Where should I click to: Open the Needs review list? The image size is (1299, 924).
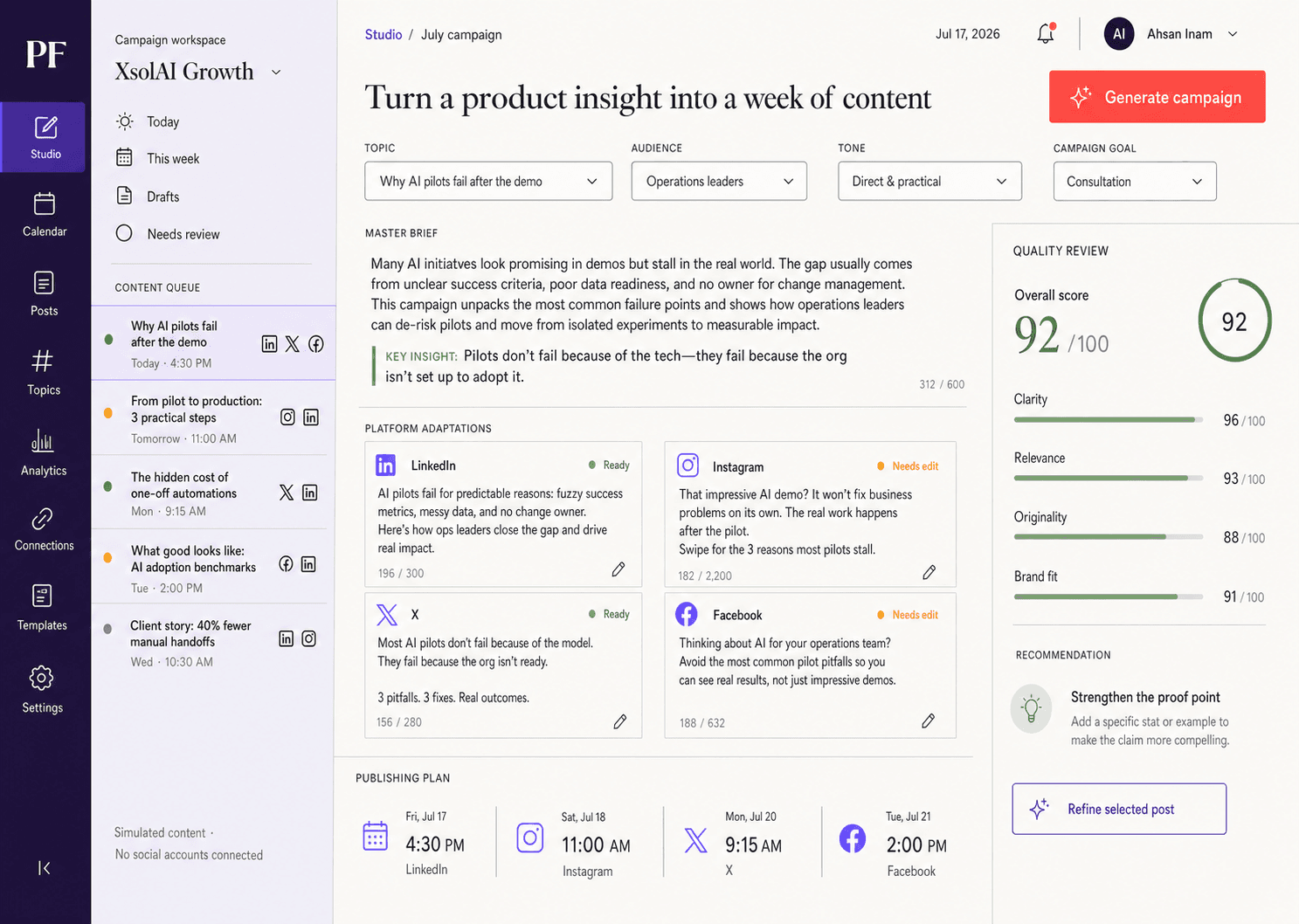point(168,234)
